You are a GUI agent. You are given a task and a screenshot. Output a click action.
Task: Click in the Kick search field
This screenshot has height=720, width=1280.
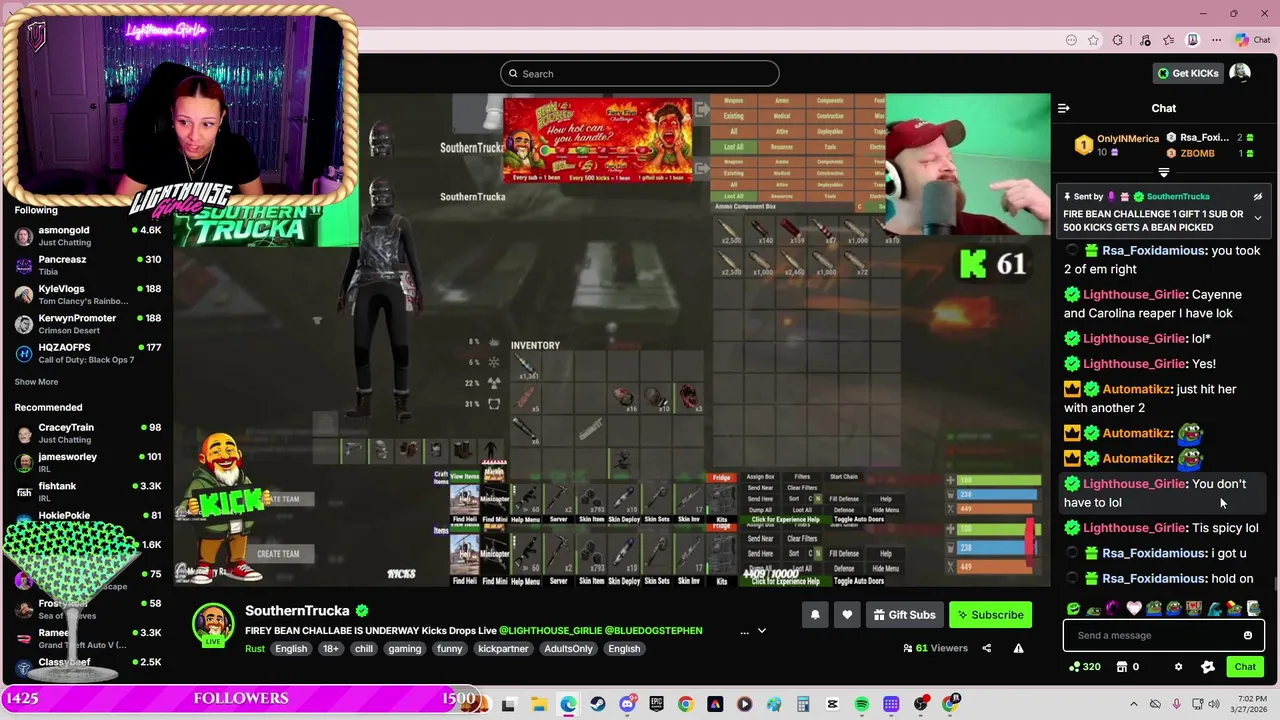click(x=640, y=73)
